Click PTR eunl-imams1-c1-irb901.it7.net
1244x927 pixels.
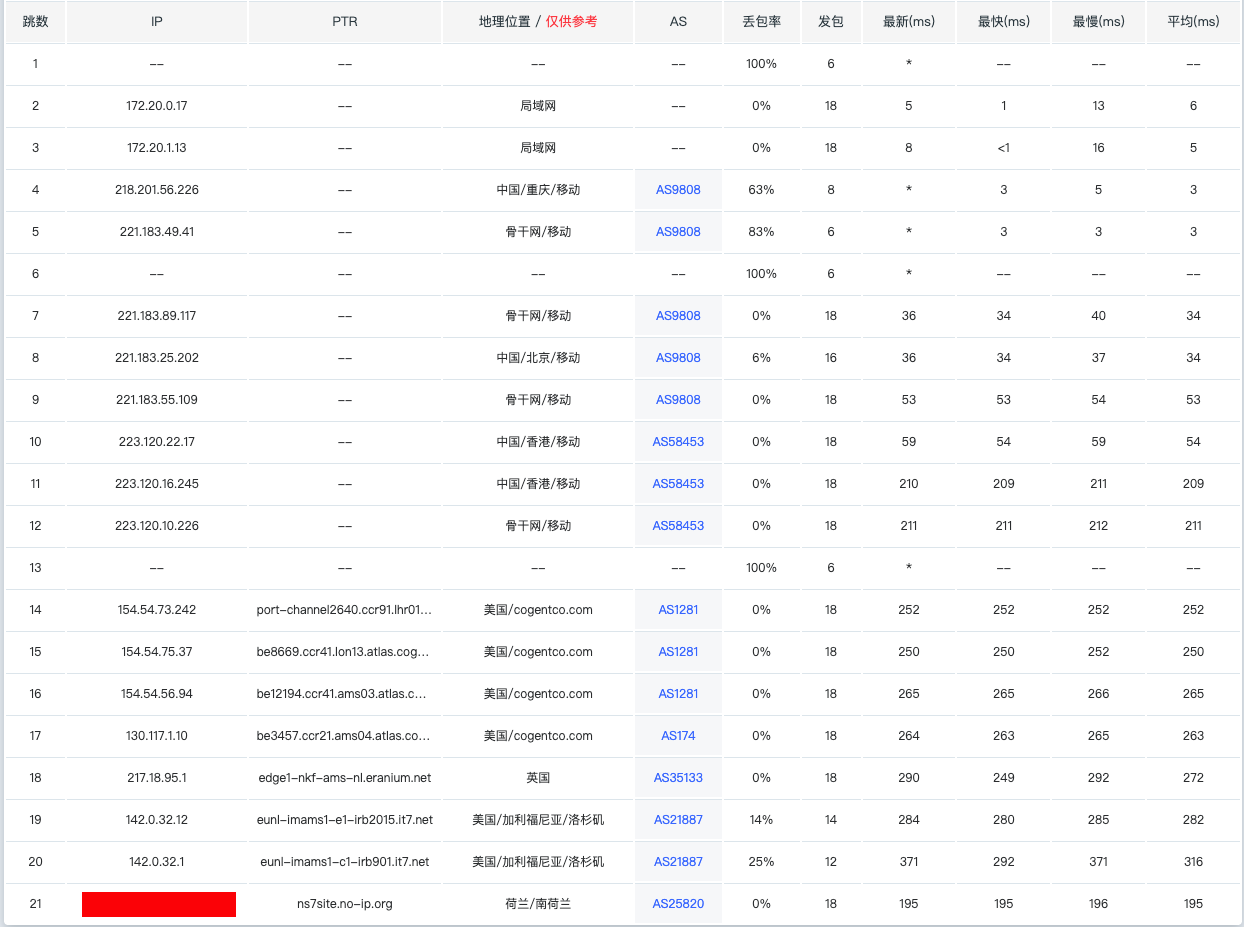tap(345, 862)
